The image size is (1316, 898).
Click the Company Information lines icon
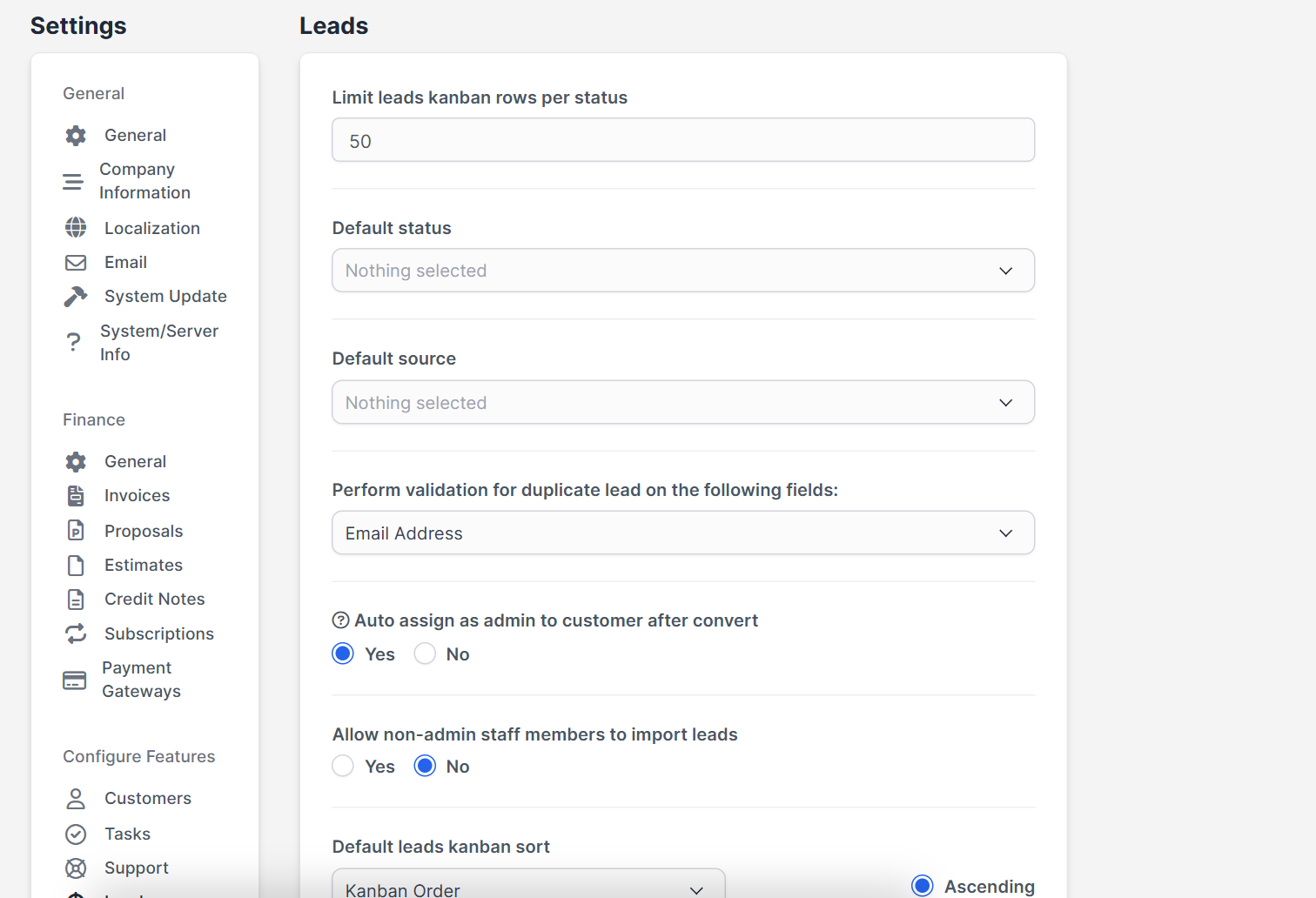[73, 181]
